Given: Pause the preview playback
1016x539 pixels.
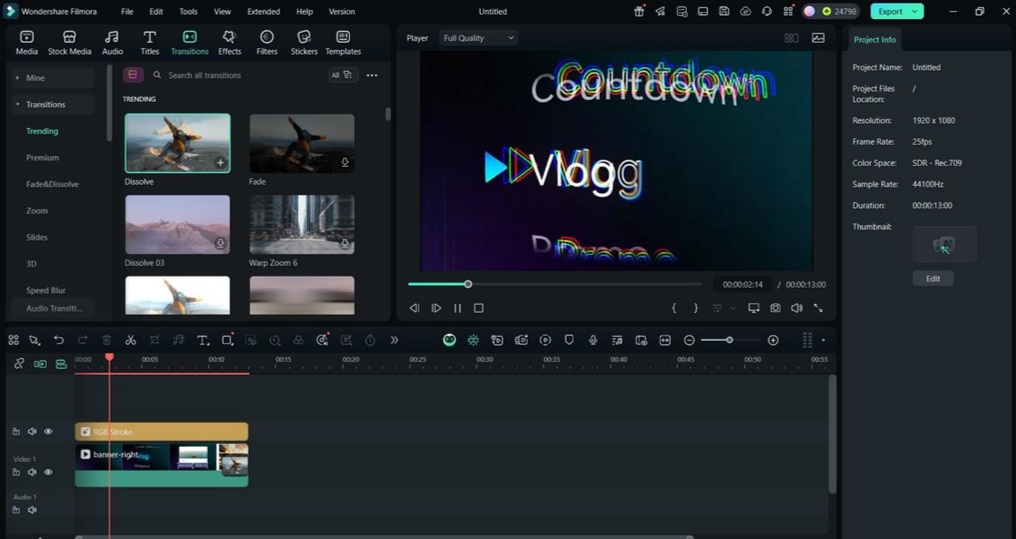Looking at the screenshot, I should pyautogui.click(x=457, y=308).
